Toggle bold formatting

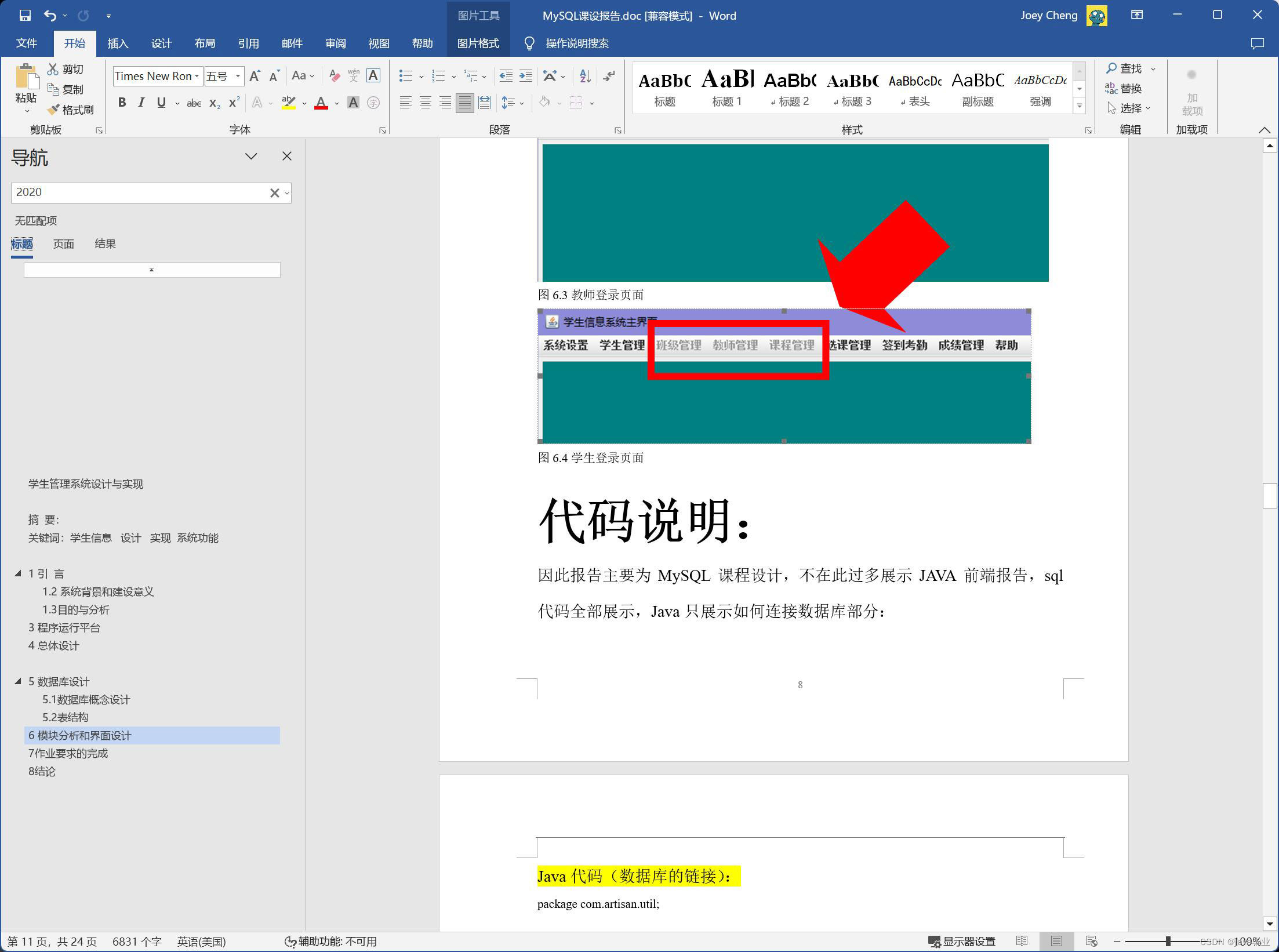[x=122, y=103]
